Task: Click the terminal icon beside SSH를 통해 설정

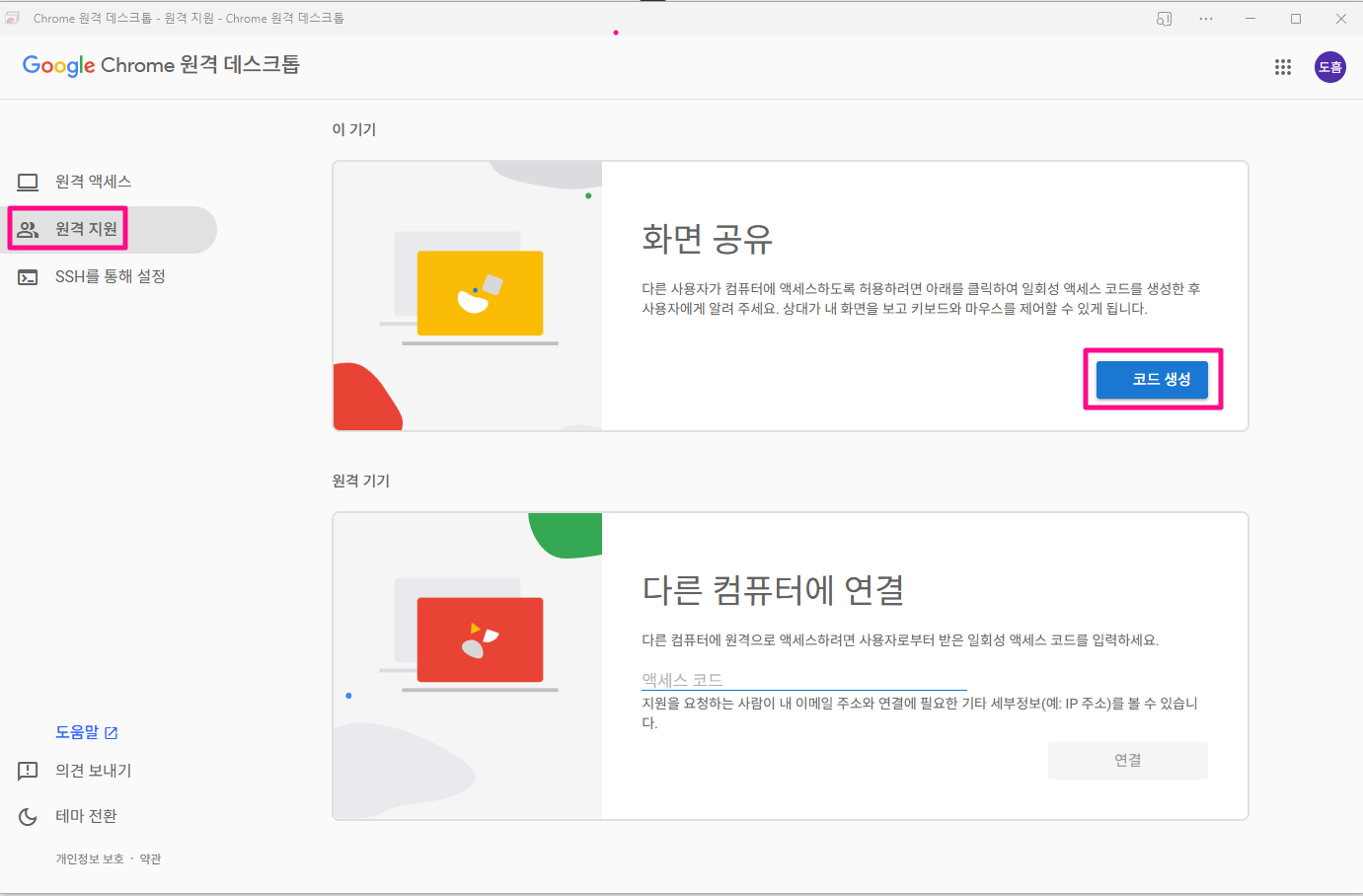Action: click(x=28, y=277)
